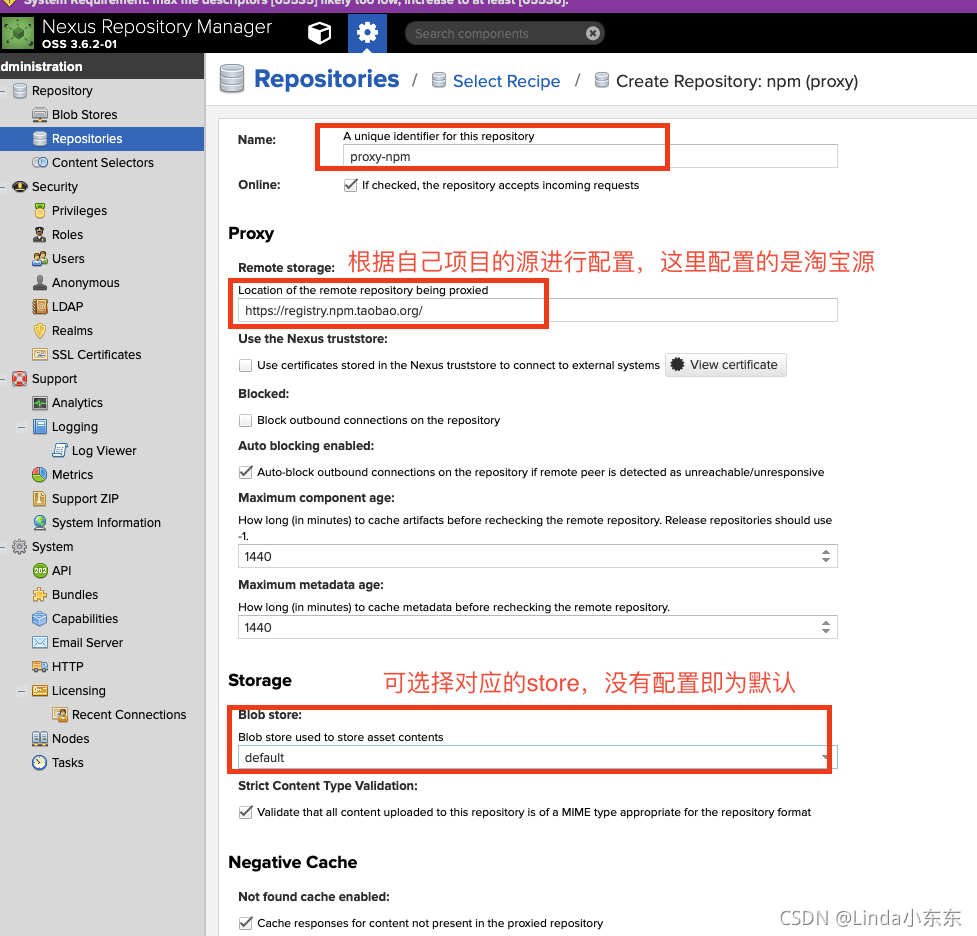The width and height of the screenshot is (977, 936).
Task: Click the LDAP book icon
Action: coord(40,307)
